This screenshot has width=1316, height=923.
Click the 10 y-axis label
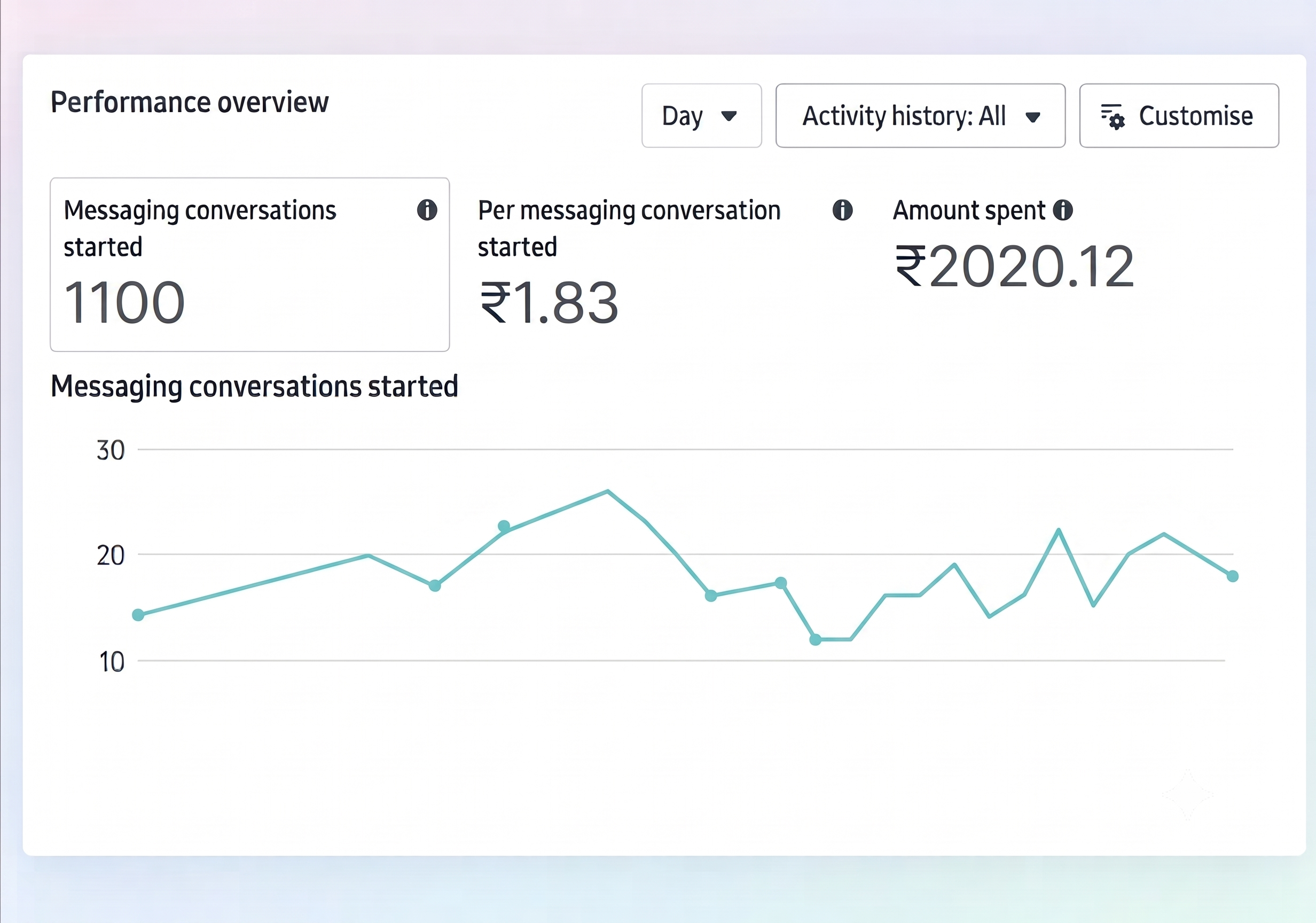pyautogui.click(x=112, y=662)
